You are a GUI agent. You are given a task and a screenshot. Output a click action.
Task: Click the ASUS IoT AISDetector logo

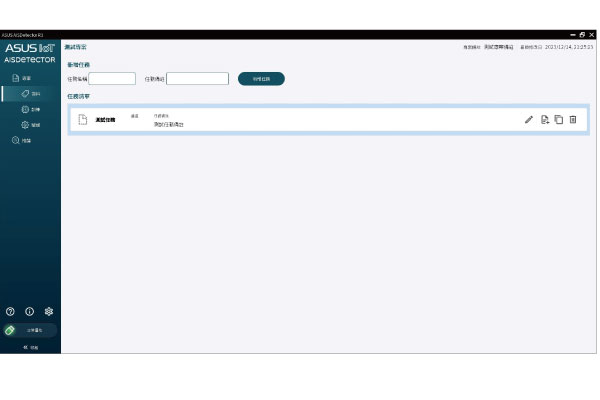(30, 53)
